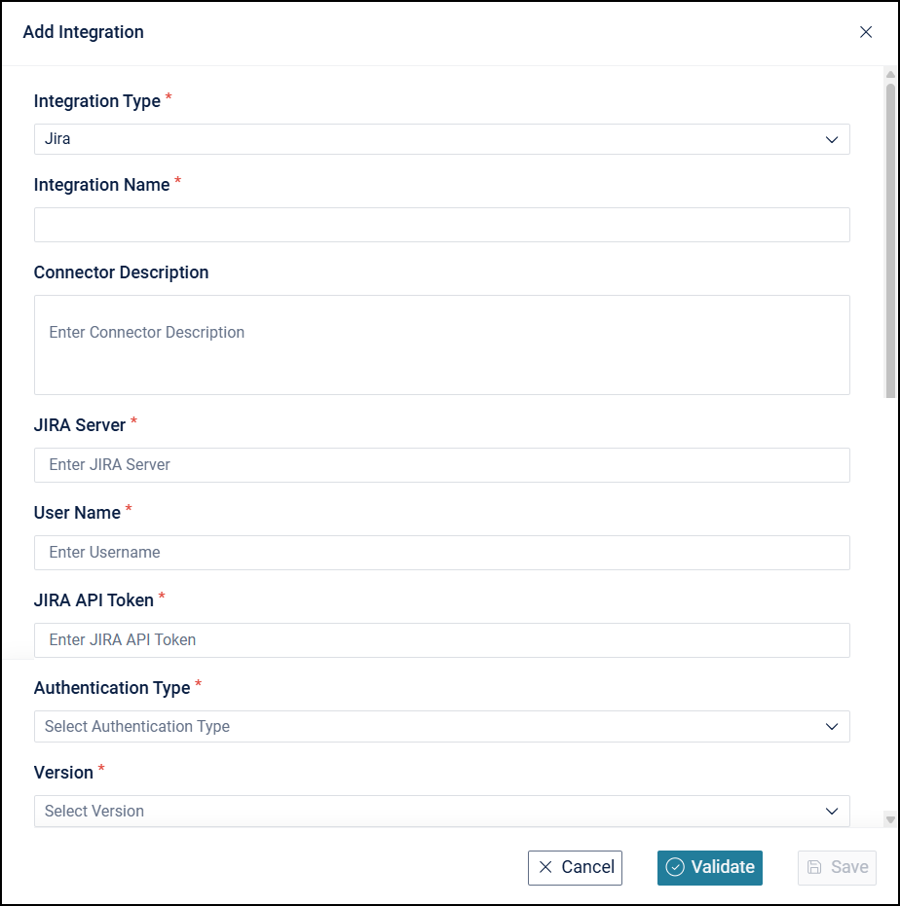Screen dimensions: 900x906
Task: Click the X icon in Cancel button
Action: pyautogui.click(x=546, y=867)
